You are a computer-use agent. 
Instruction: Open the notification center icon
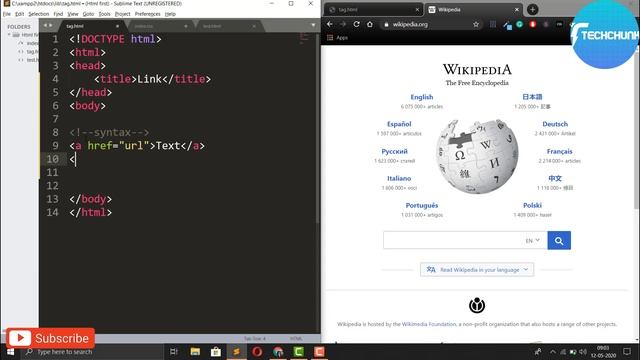pos(627,352)
